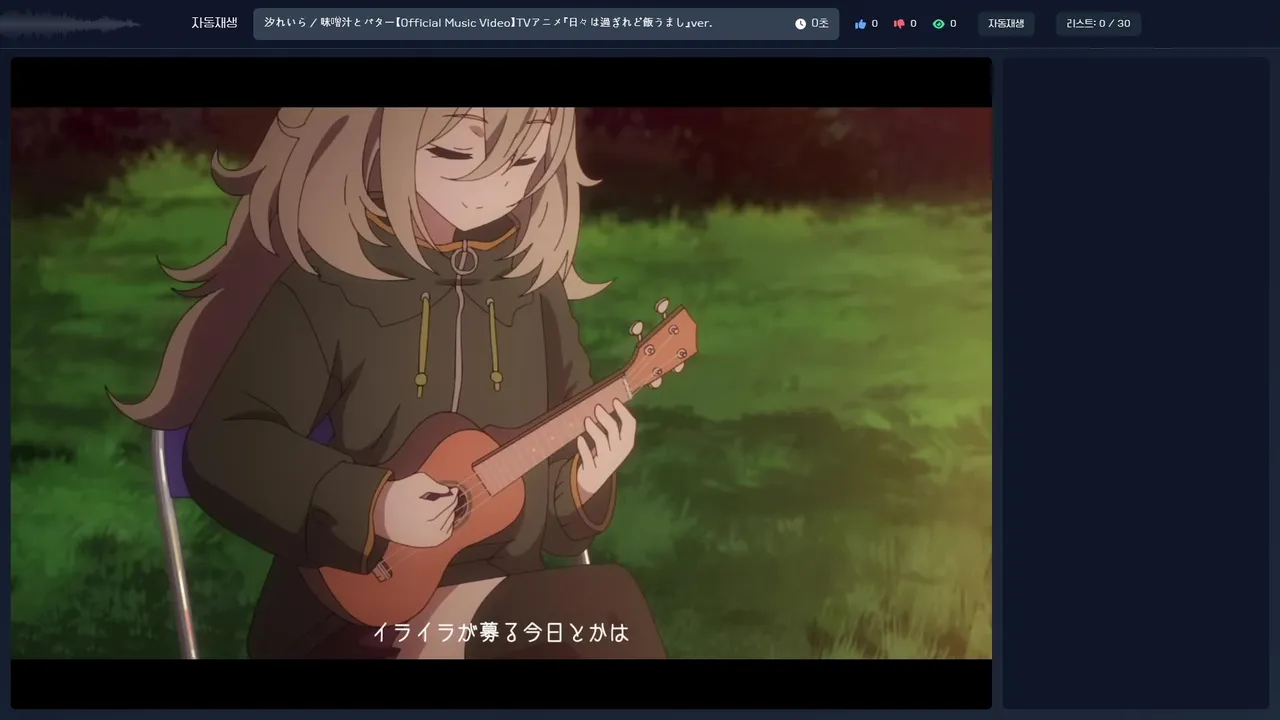Open the 리스트: 0 / 30 playlist button
Screen dimensions: 1280x720
click(x=1098, y=24)
